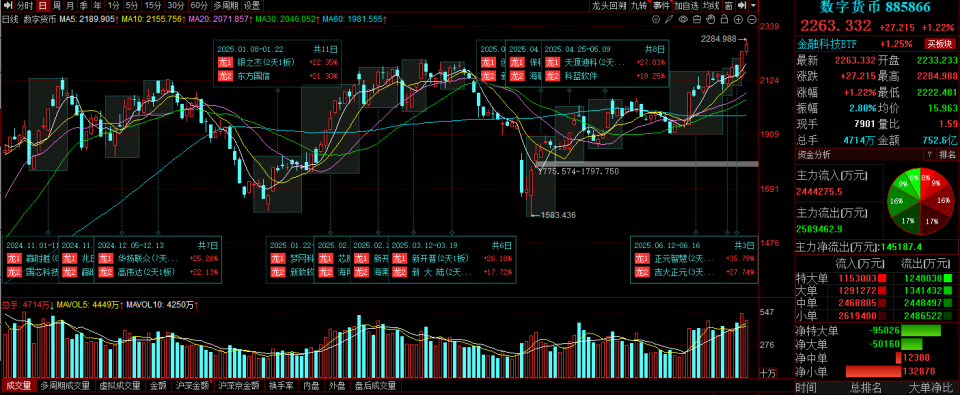Screen dimensions: 960x395
Task: Click the 卖板块 button
Action: (939, 44)
